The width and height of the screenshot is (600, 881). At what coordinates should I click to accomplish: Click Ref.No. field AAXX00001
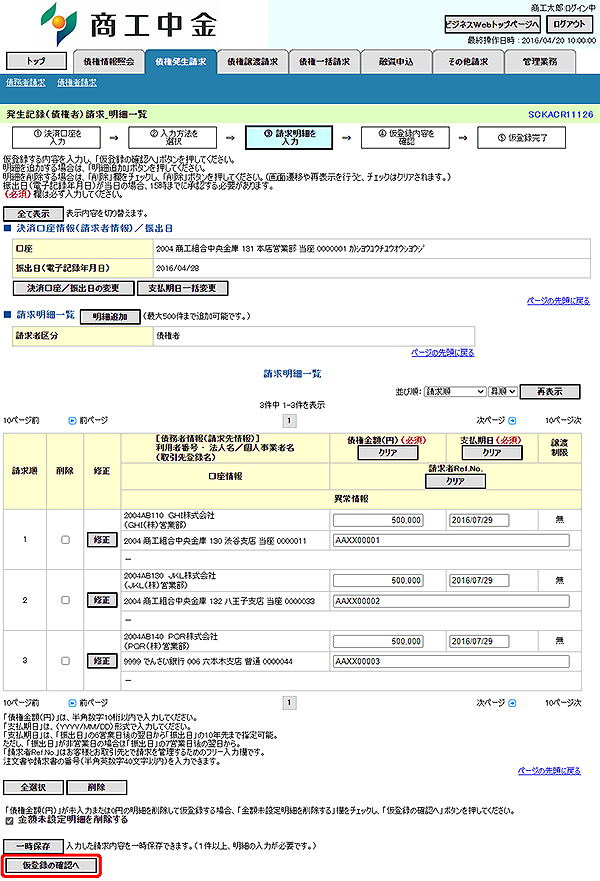click(x=451, y=541)
